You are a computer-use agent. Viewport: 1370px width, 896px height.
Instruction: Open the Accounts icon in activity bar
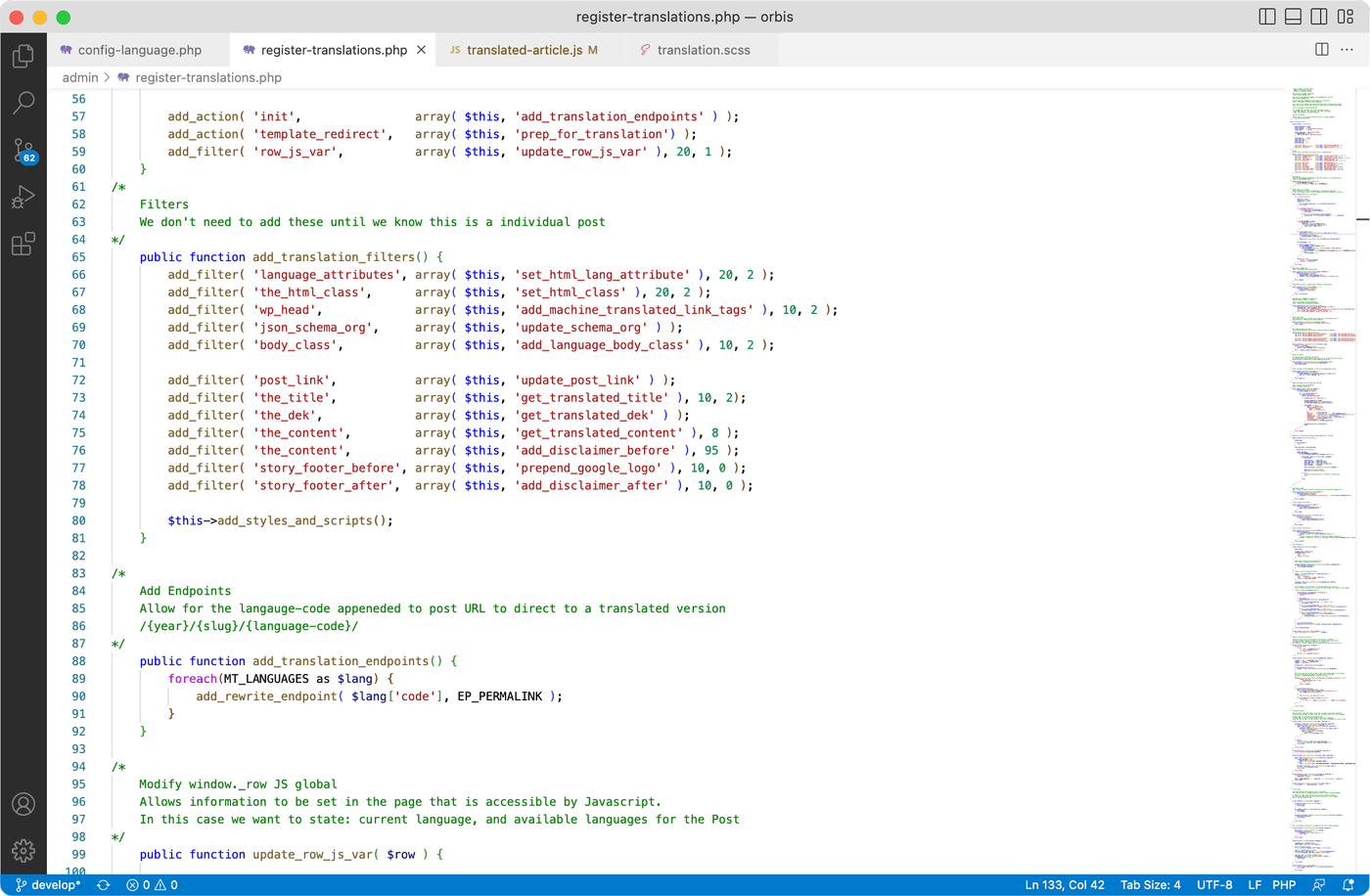23,804
